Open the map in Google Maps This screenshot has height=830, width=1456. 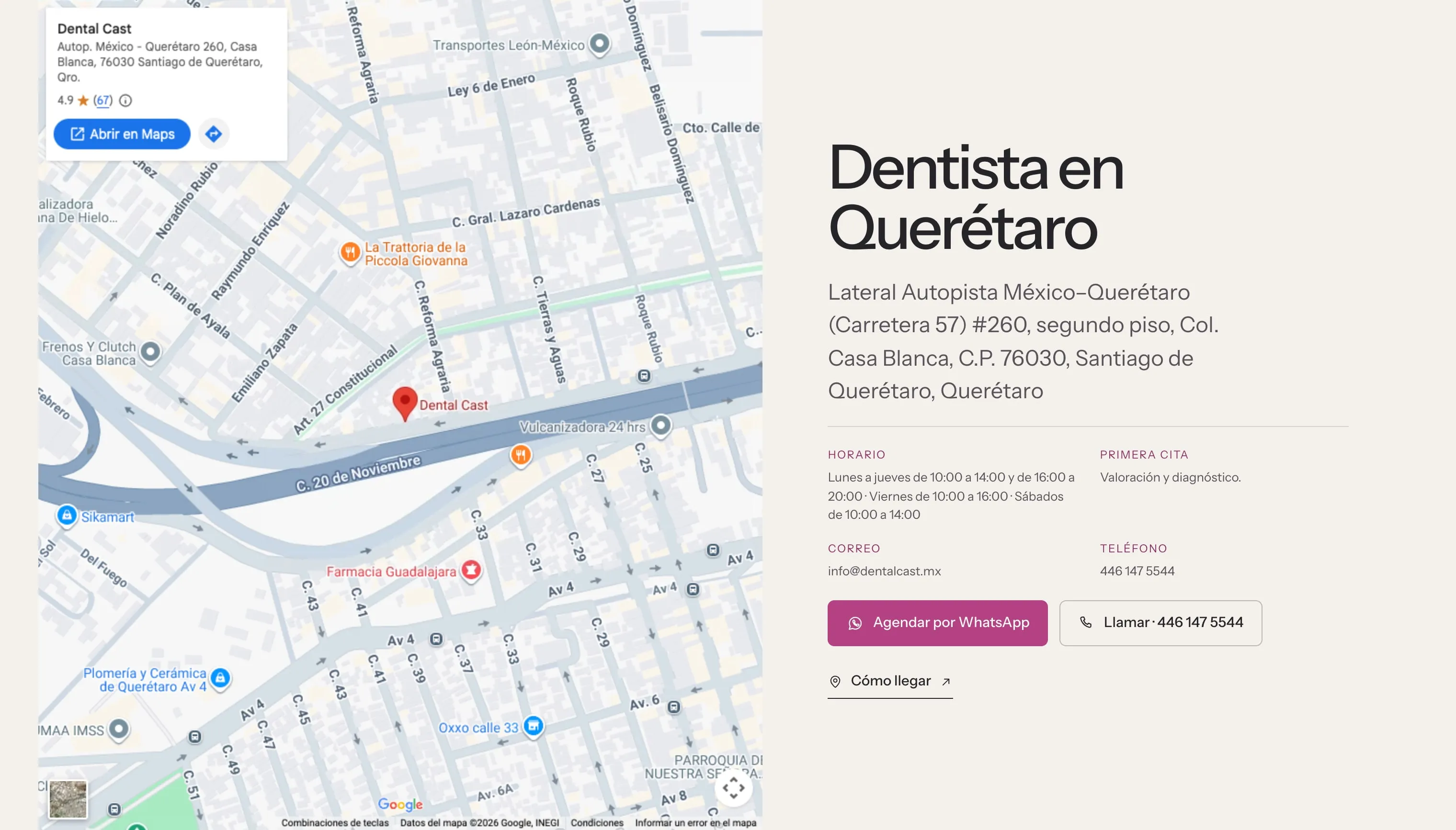tap(122, 134)
